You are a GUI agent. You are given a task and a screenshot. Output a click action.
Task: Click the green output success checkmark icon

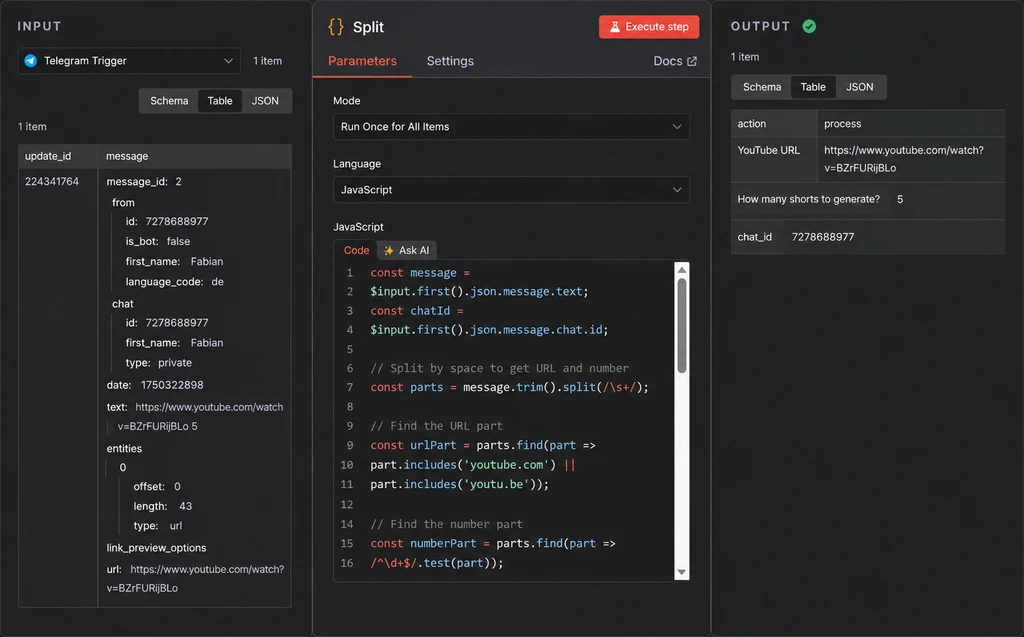click(809, 26)
